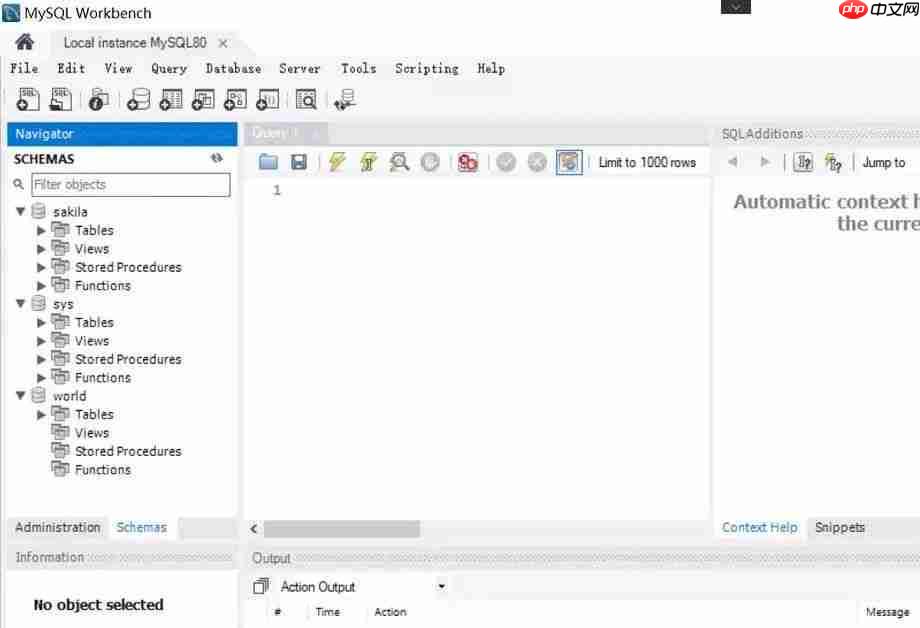Open the Action Output dropdown

(441, 586)
